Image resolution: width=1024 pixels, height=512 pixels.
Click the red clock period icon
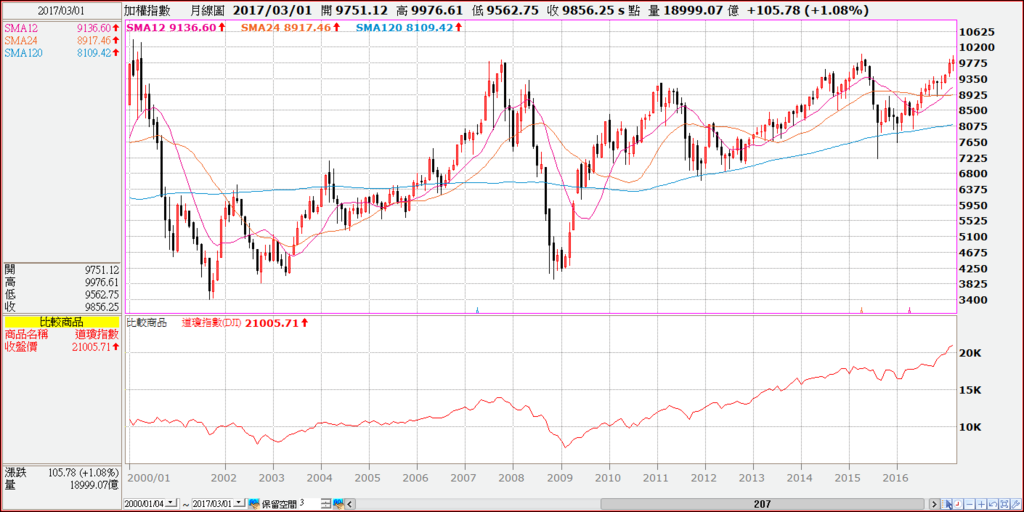(x=958, y=504)
